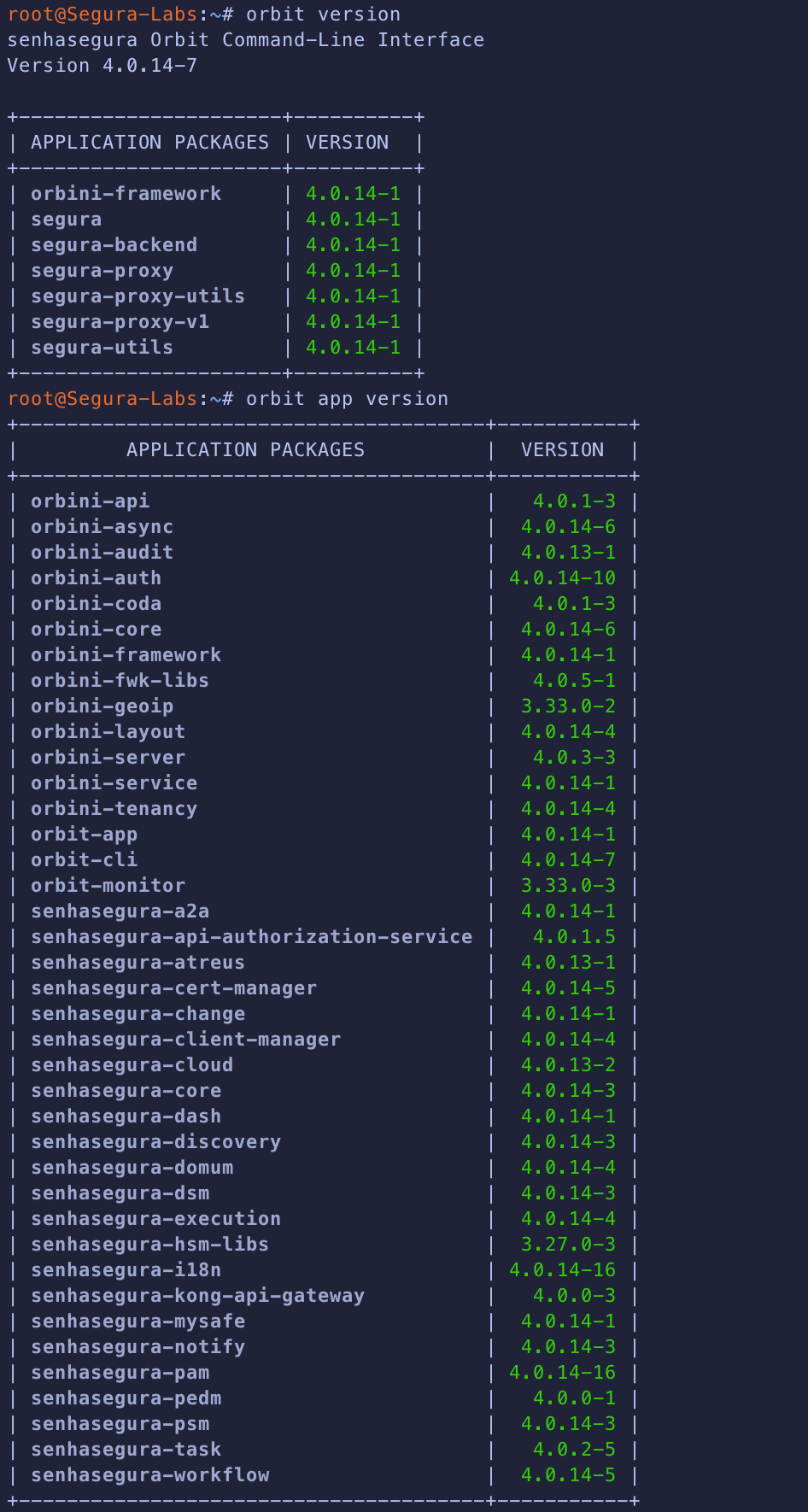Click the 'orbit version' command in the first prompt

[323, 15]
